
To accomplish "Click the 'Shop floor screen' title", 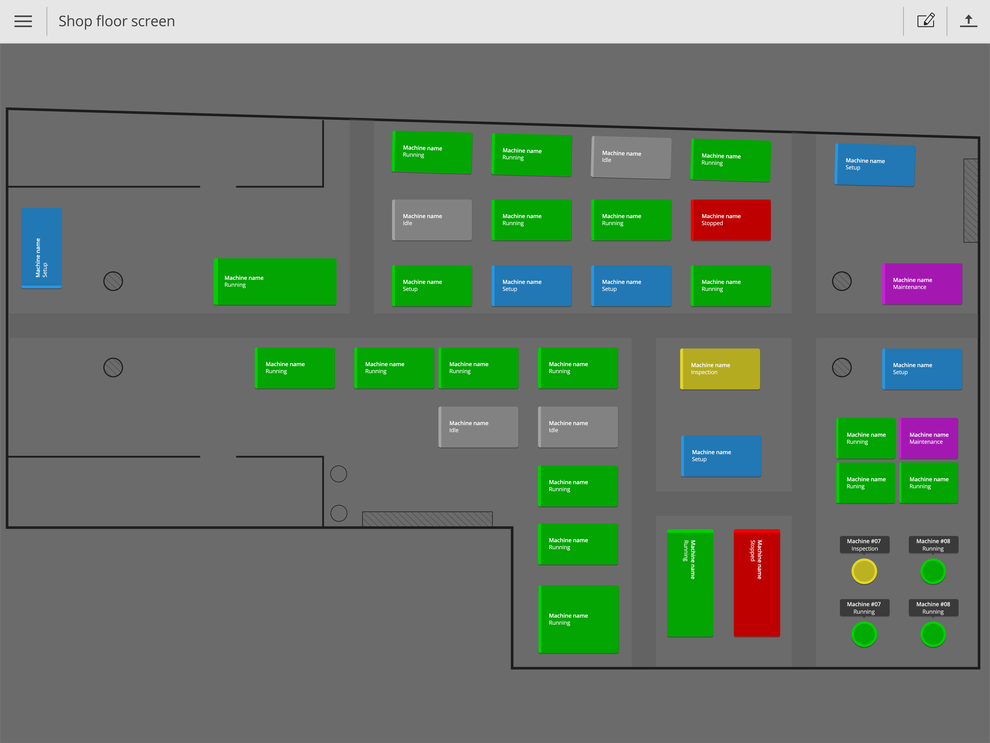I will (117, 21).
